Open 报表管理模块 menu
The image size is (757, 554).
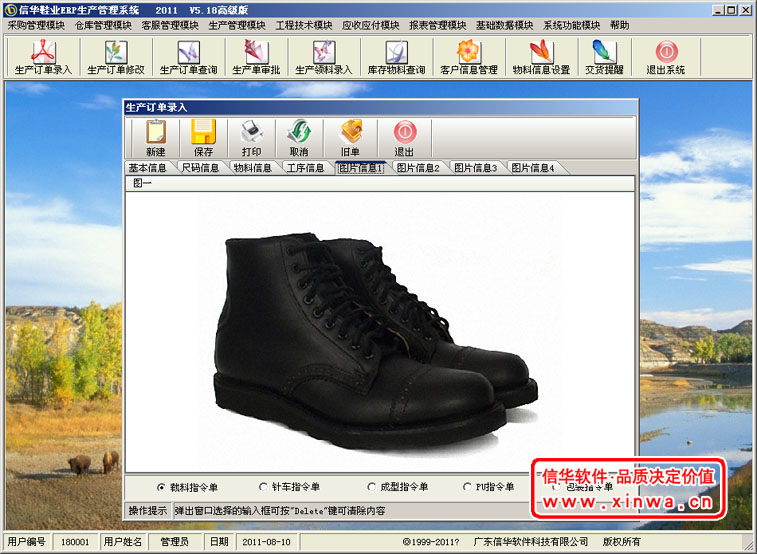[438, 26]
